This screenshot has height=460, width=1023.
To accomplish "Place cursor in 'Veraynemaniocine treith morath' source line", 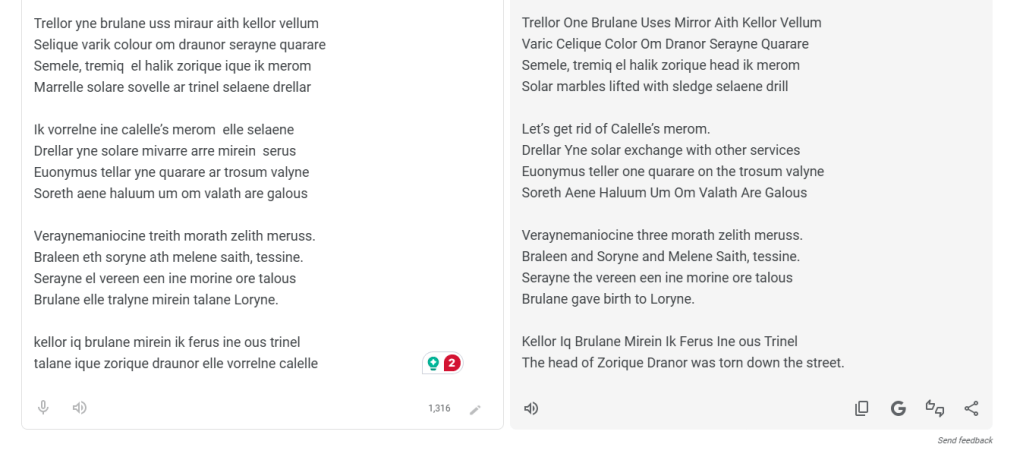I will pos(174,236).
